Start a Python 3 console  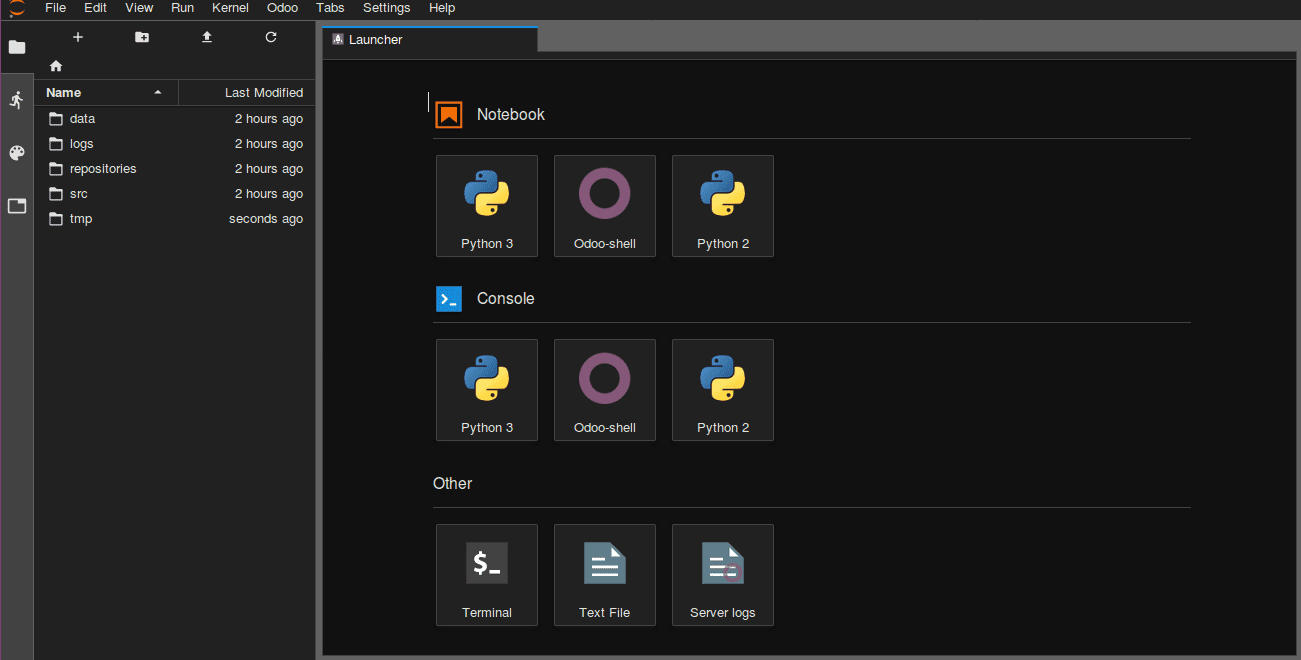[x=487, y=390]
